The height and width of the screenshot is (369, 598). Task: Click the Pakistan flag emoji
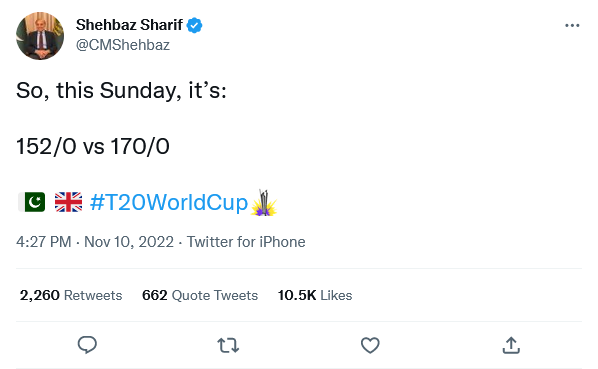(x=32, y=202)
